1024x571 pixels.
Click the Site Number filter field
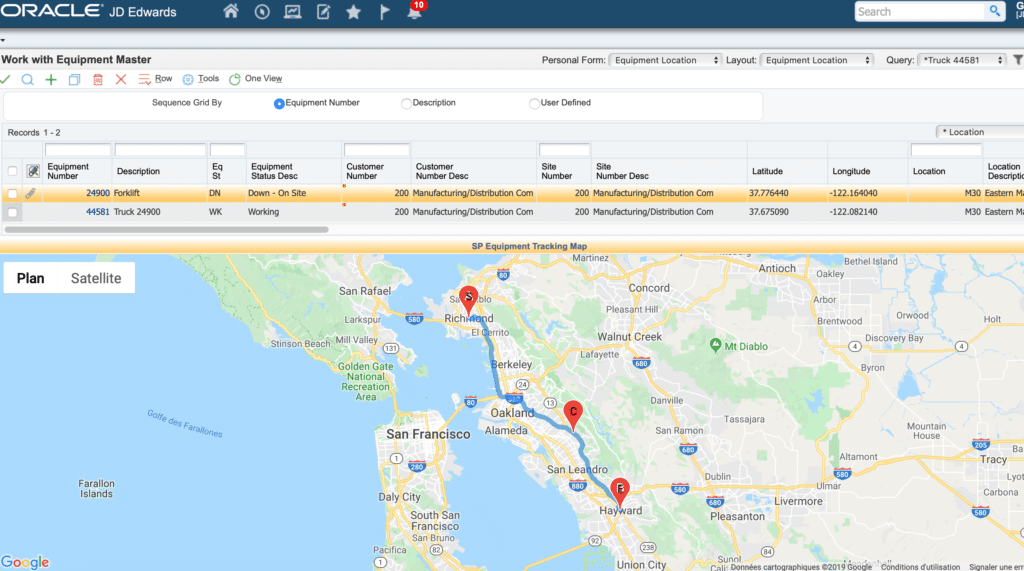pos(564,150)
